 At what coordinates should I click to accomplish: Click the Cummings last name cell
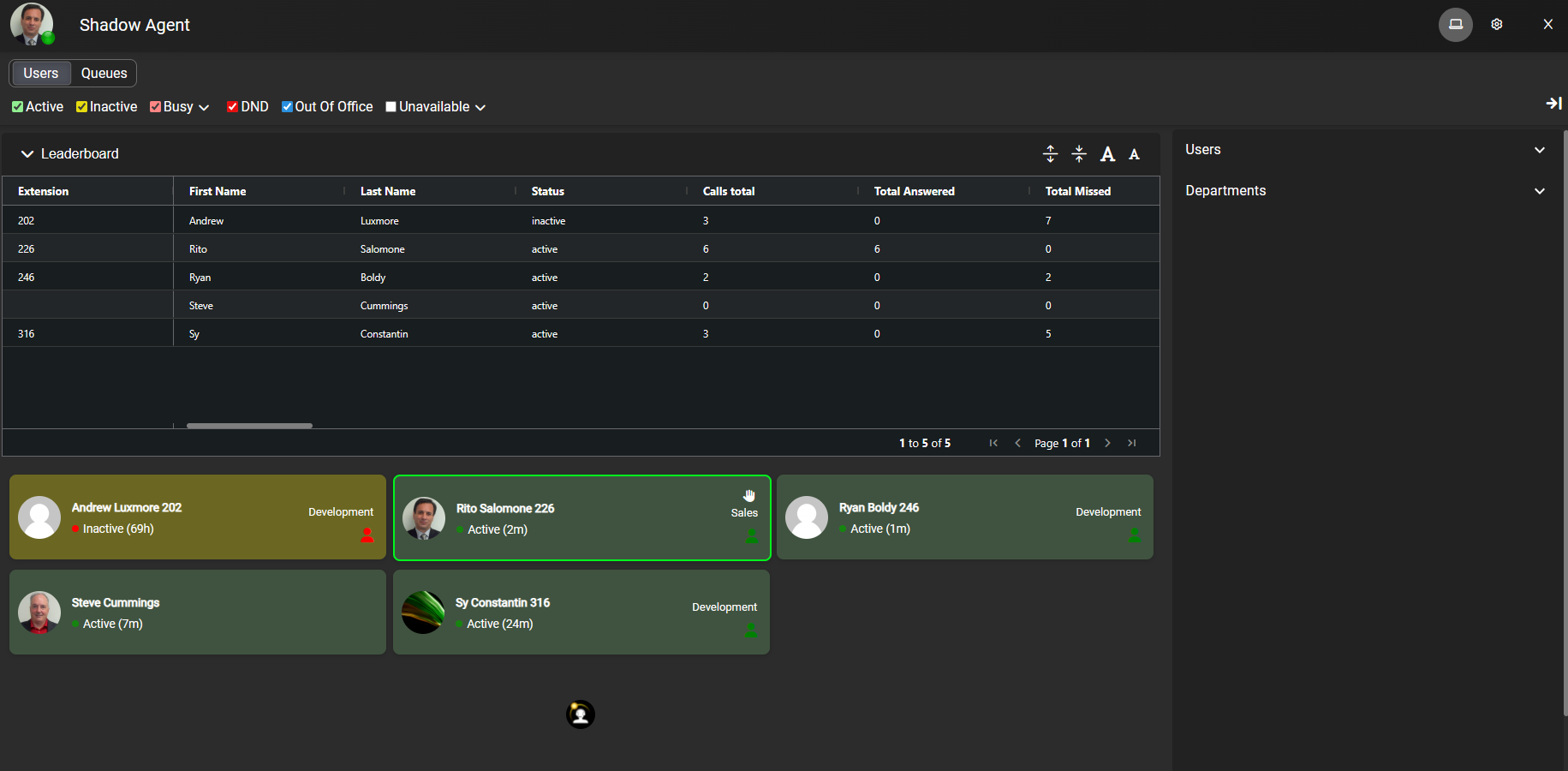(431, 305)
